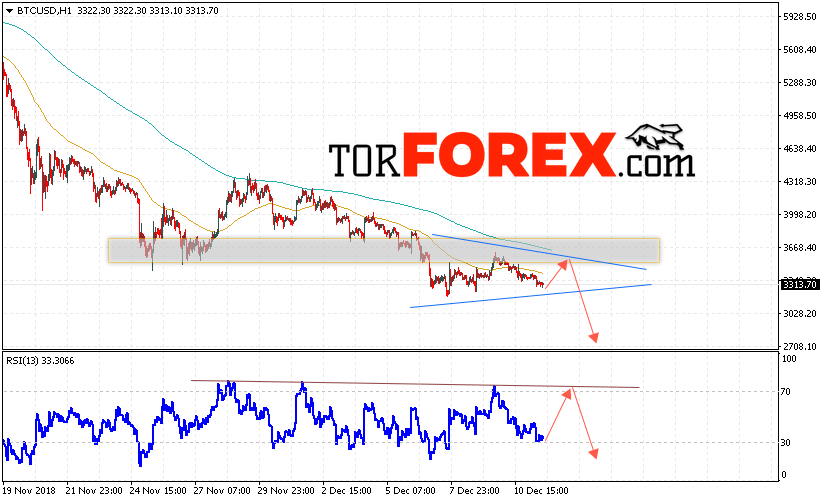Click the RSI scale value 30

785,443
